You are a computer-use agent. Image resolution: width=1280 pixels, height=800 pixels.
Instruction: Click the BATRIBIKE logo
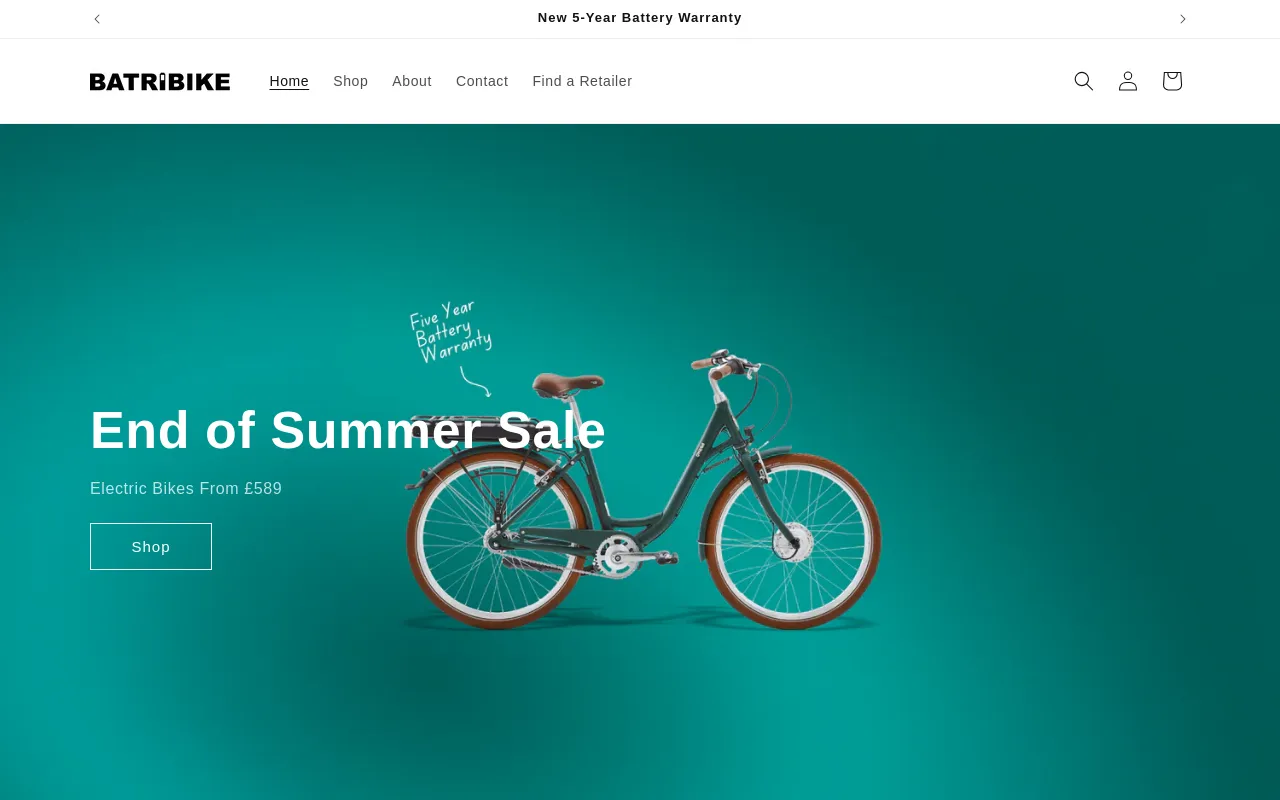(x=160, y=81)
